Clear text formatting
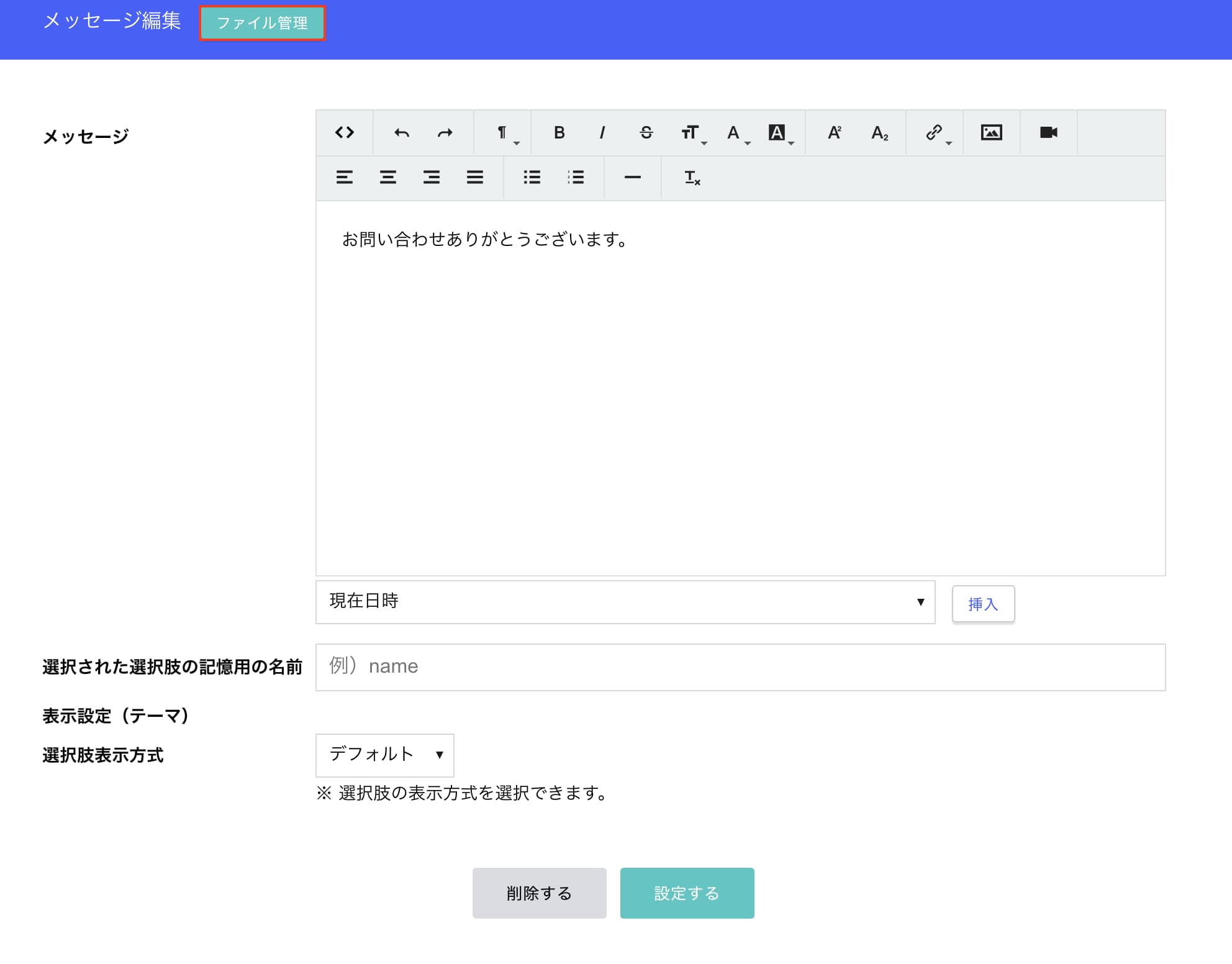The height and width of the screenshot is (964, 1232). coord(691,178)
